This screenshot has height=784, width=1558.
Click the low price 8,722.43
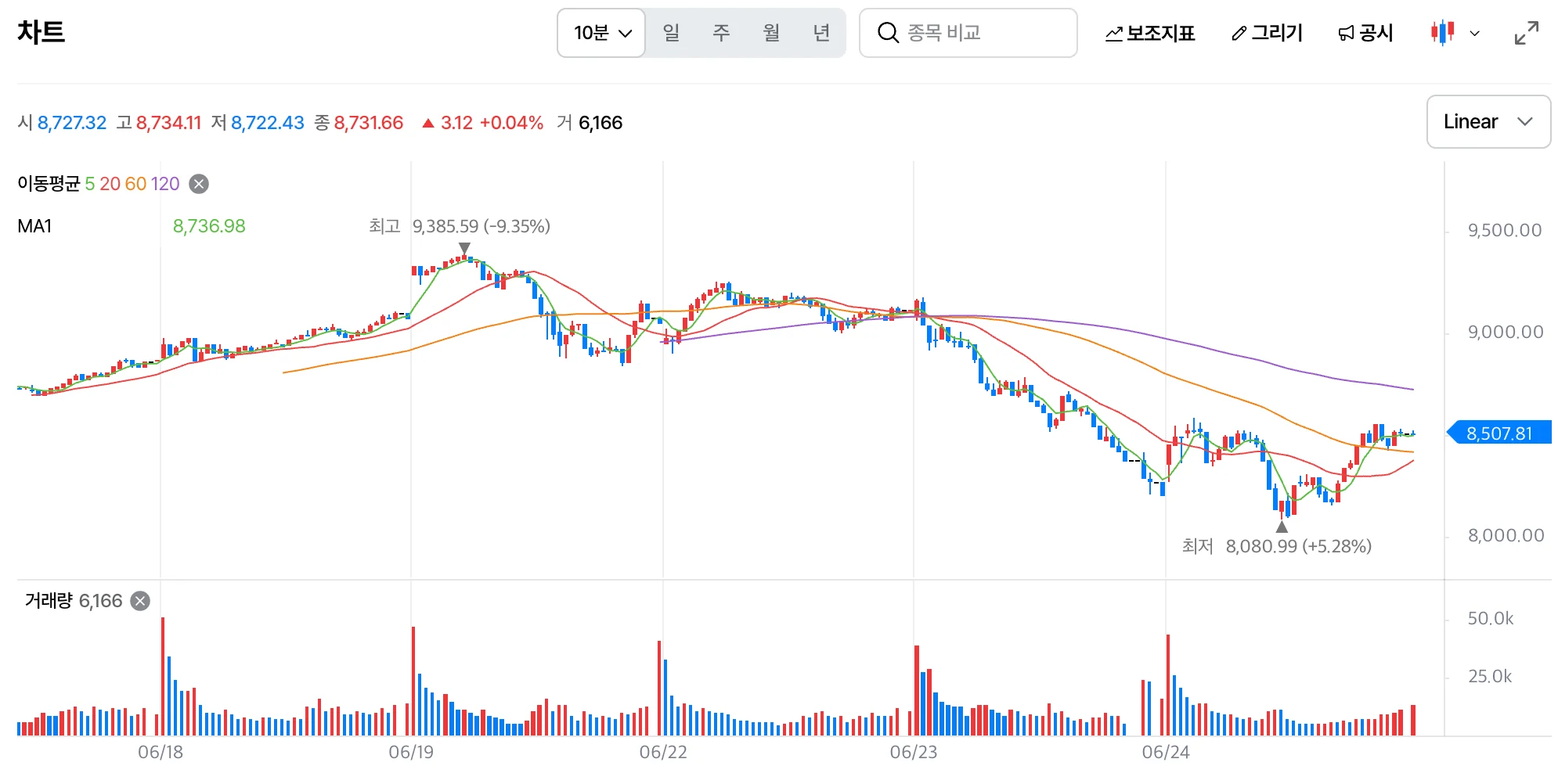tap(268, 123)
